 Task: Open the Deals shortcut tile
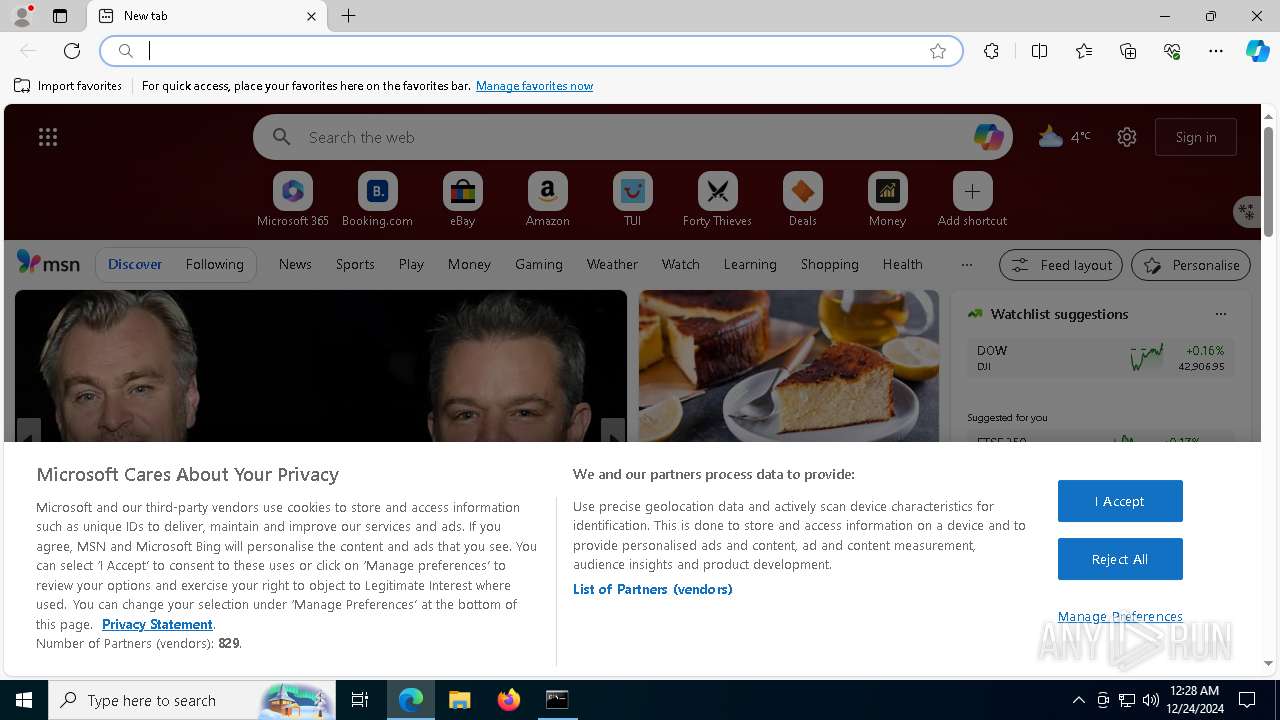coord(802,200)
